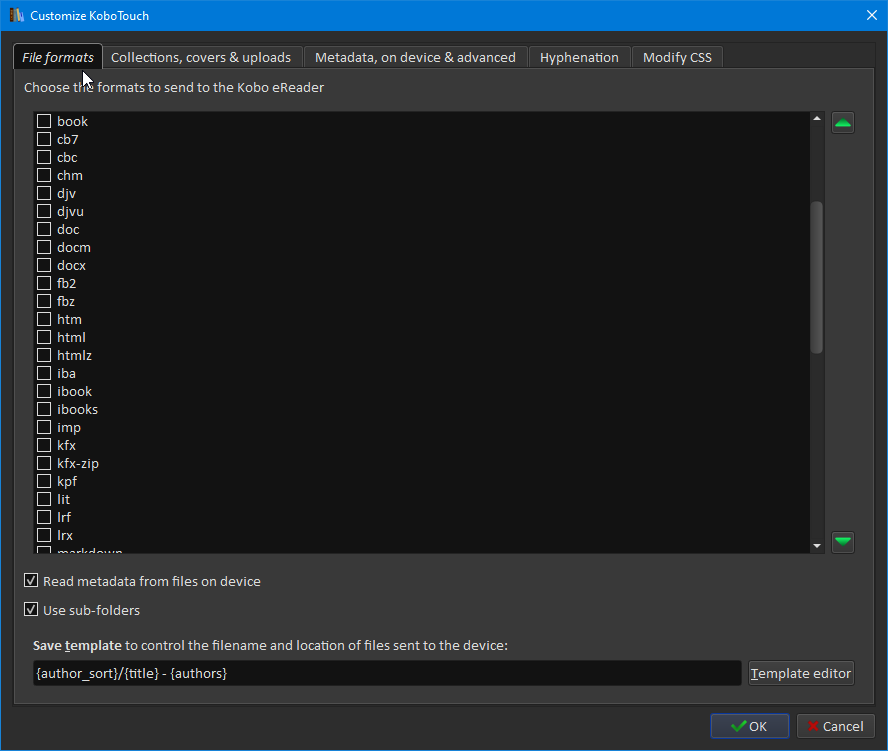The image size is (888, 751).
Task: Toggle the djvu format checkbox
Action: [x=44, y=211]
